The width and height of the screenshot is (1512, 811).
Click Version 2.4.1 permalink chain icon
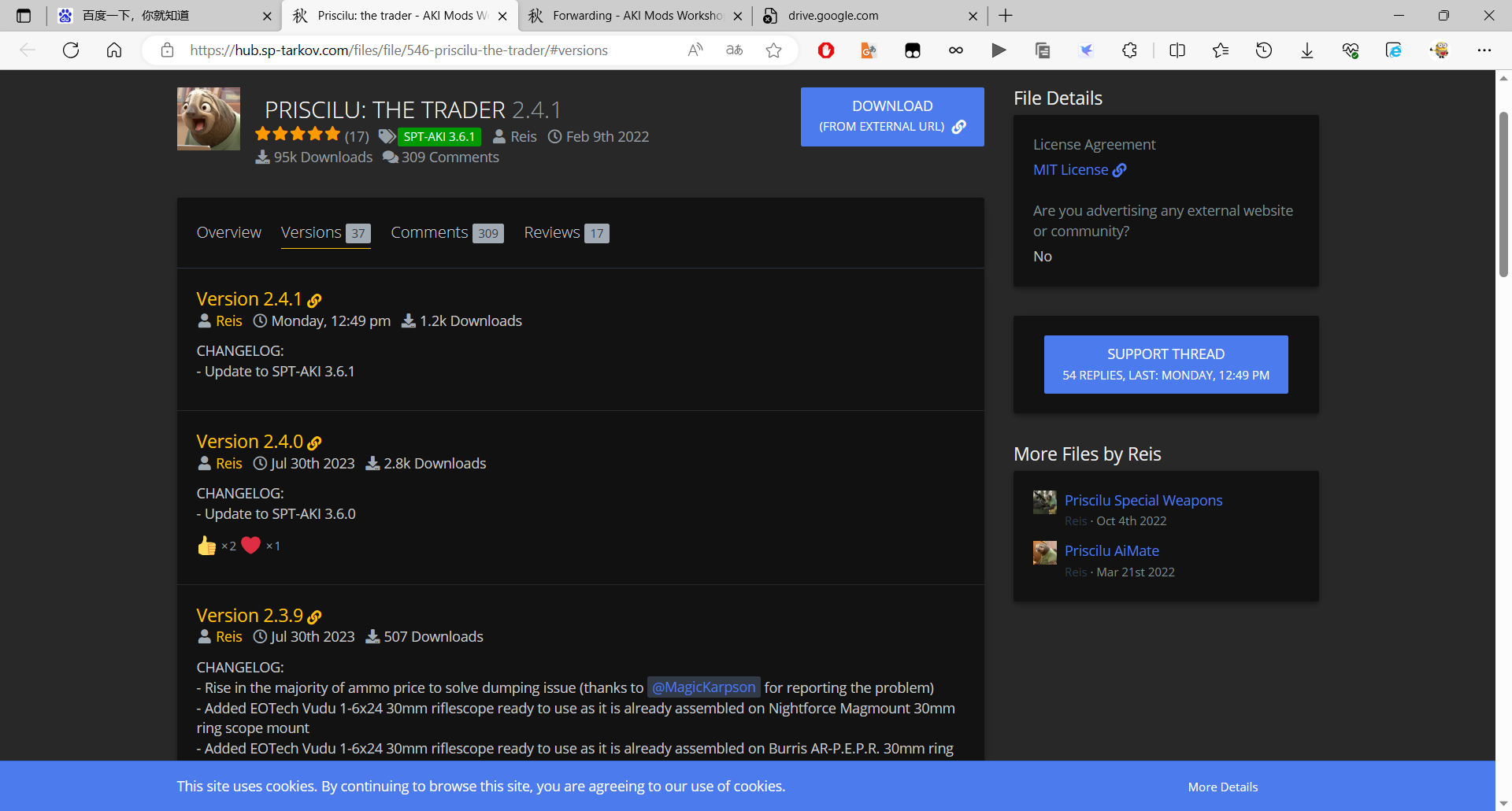[x=314, y=301]
